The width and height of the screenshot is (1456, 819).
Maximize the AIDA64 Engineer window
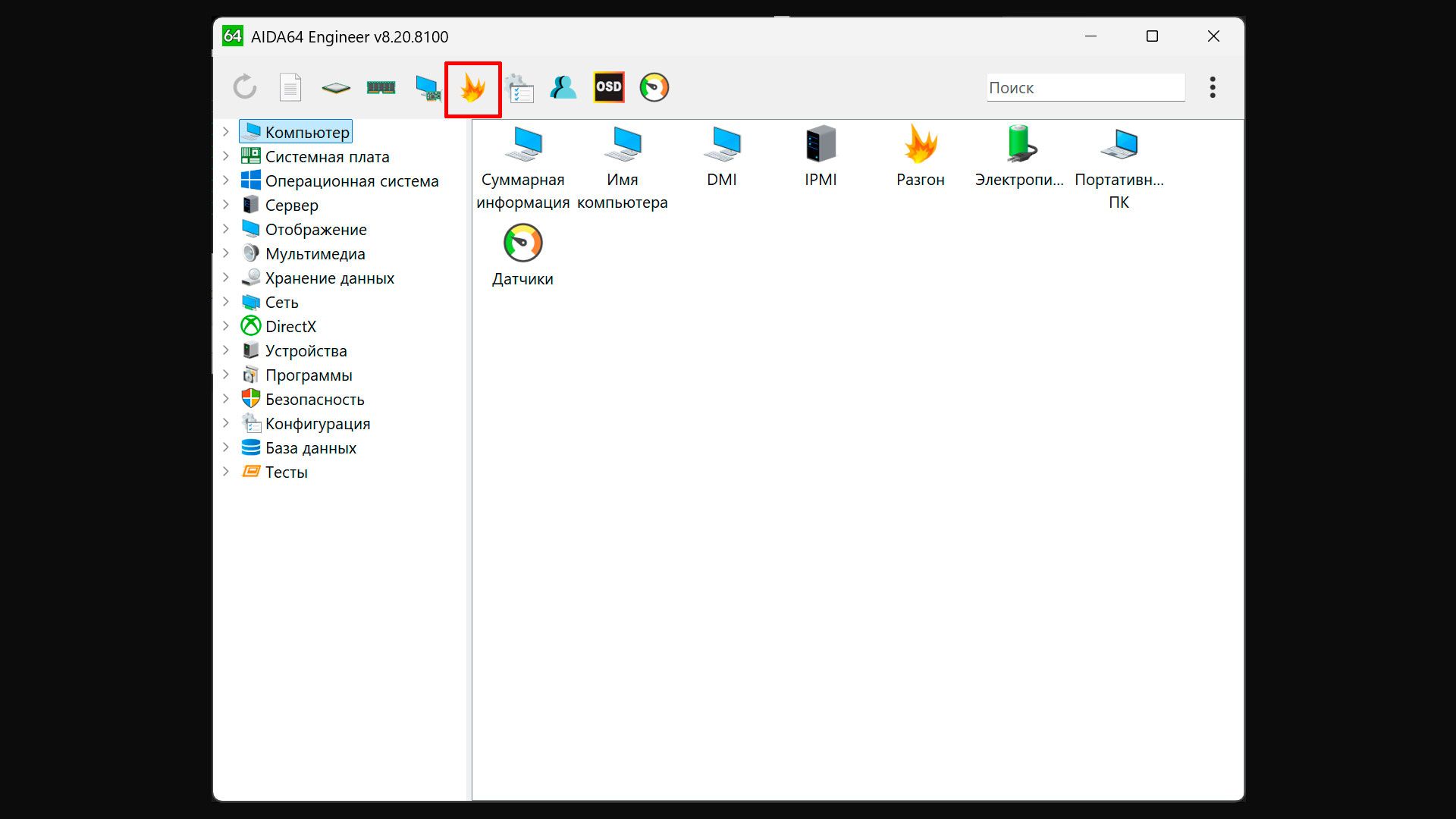coord(1152,36)
